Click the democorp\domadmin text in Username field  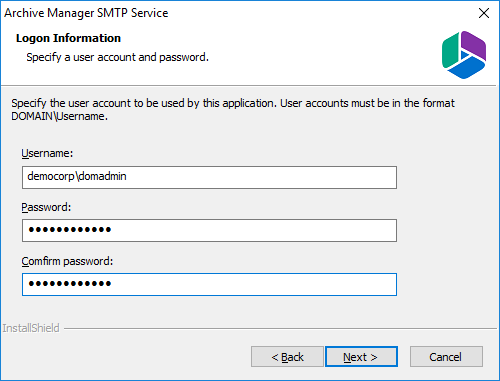coord(77,176)
